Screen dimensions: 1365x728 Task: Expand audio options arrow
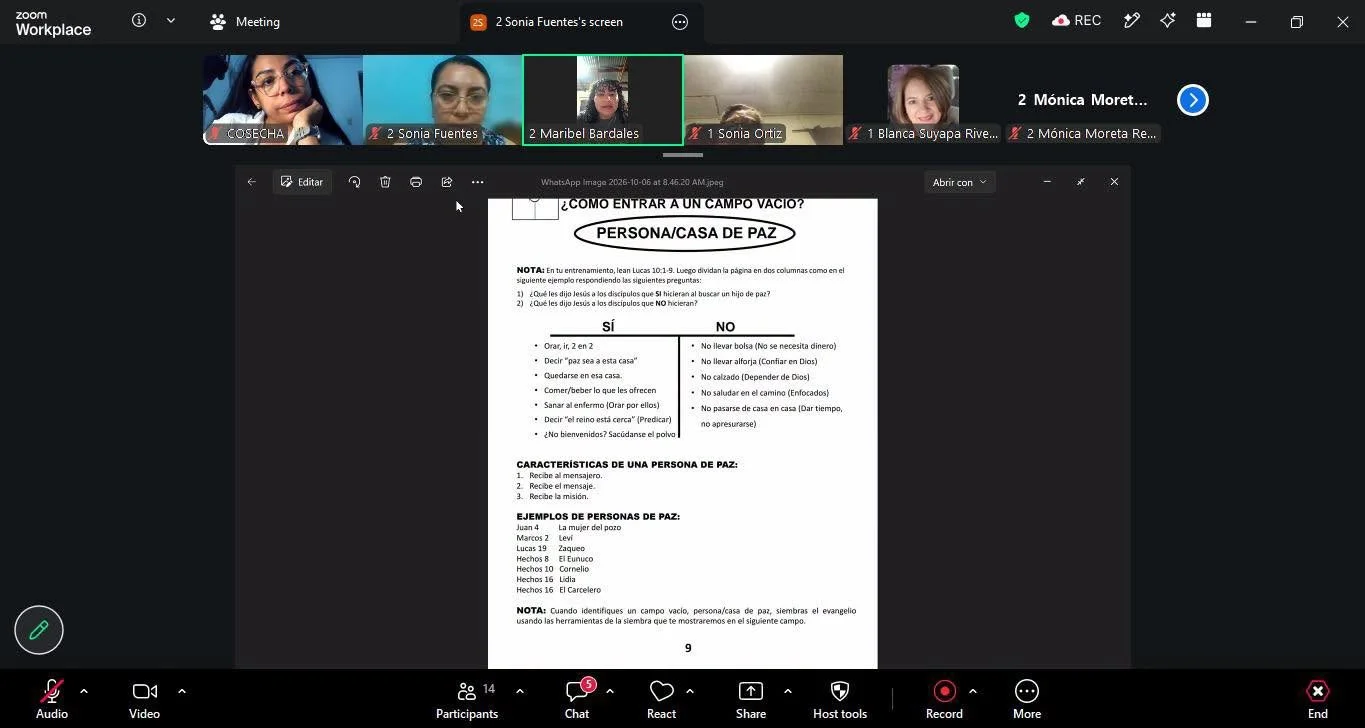[84, 691]
